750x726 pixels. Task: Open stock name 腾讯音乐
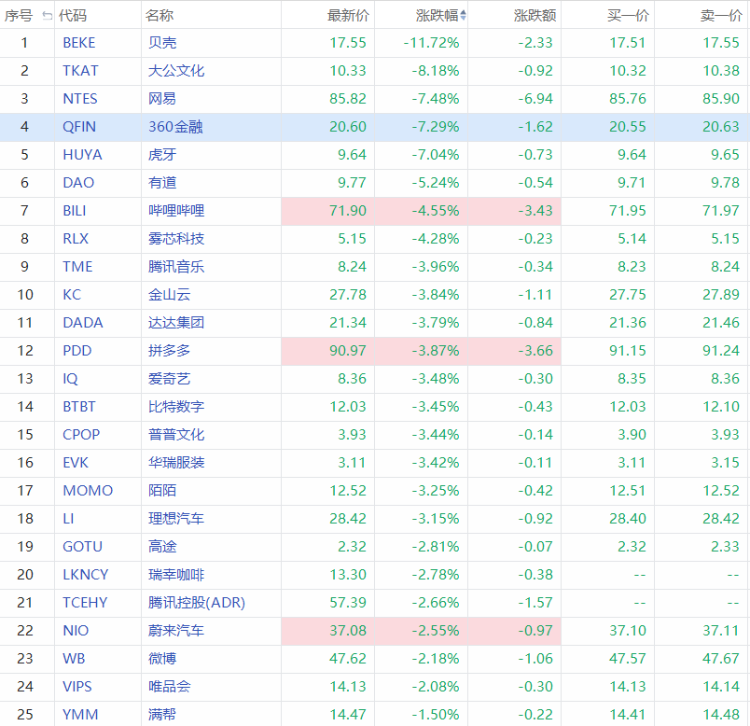(176, 266)
